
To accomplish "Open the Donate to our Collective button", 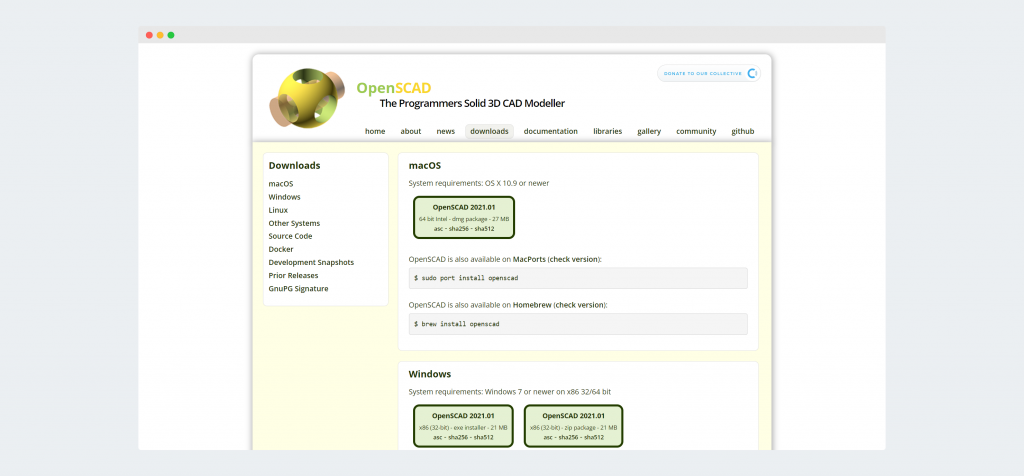I will pyautogui.click(x=709, y=73).
